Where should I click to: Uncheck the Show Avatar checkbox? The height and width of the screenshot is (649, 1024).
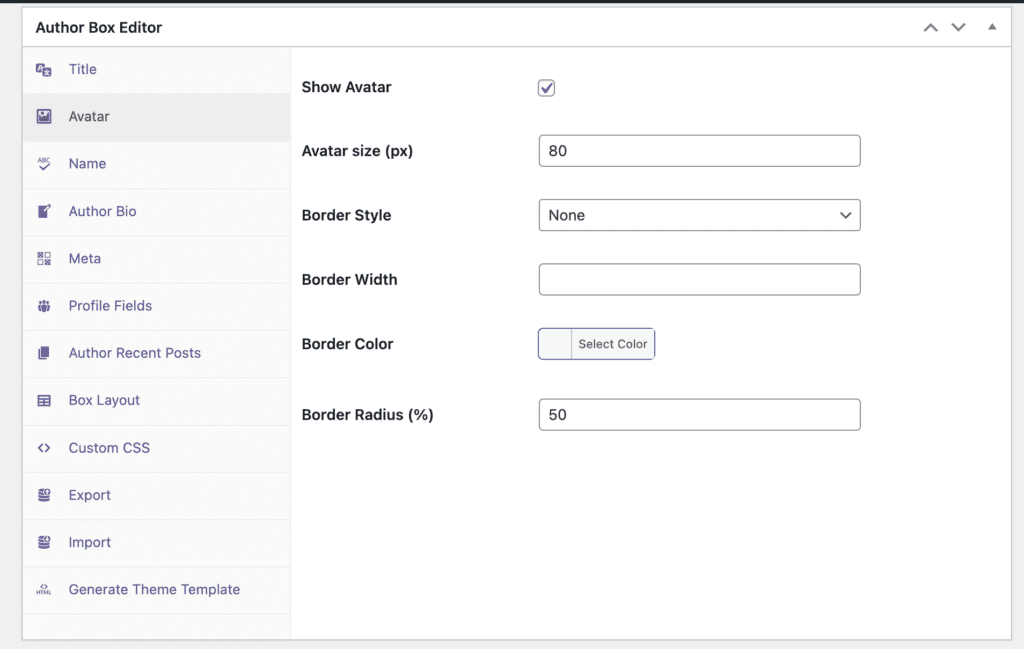click(x=546, y=88)
